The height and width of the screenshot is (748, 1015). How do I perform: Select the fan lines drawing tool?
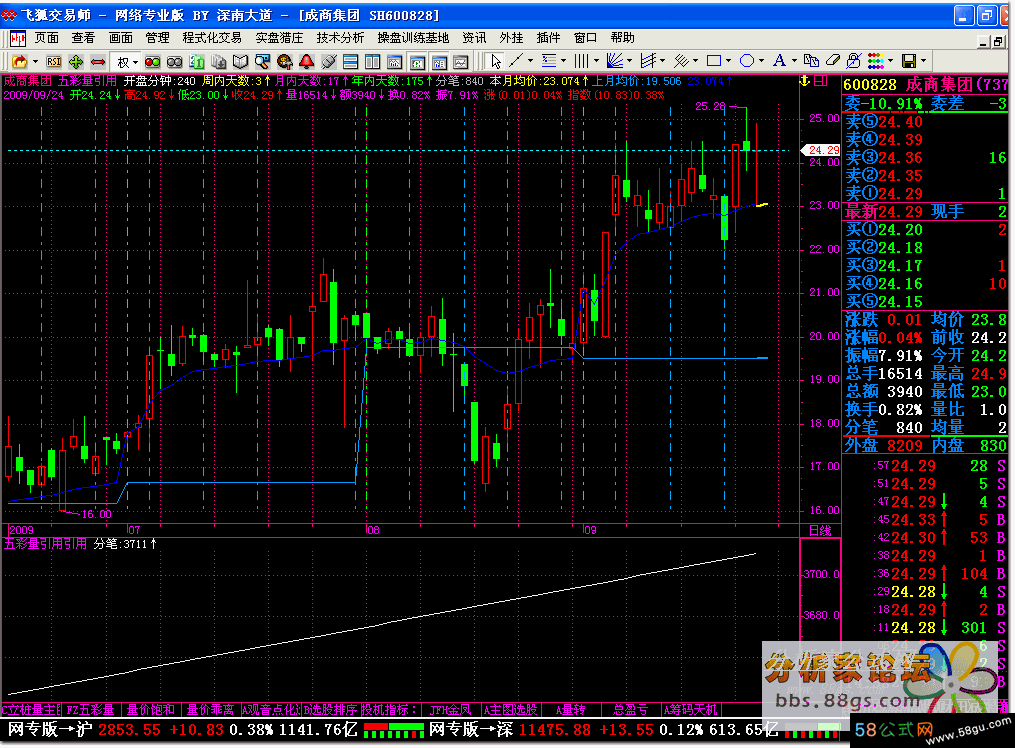point(615,61)
